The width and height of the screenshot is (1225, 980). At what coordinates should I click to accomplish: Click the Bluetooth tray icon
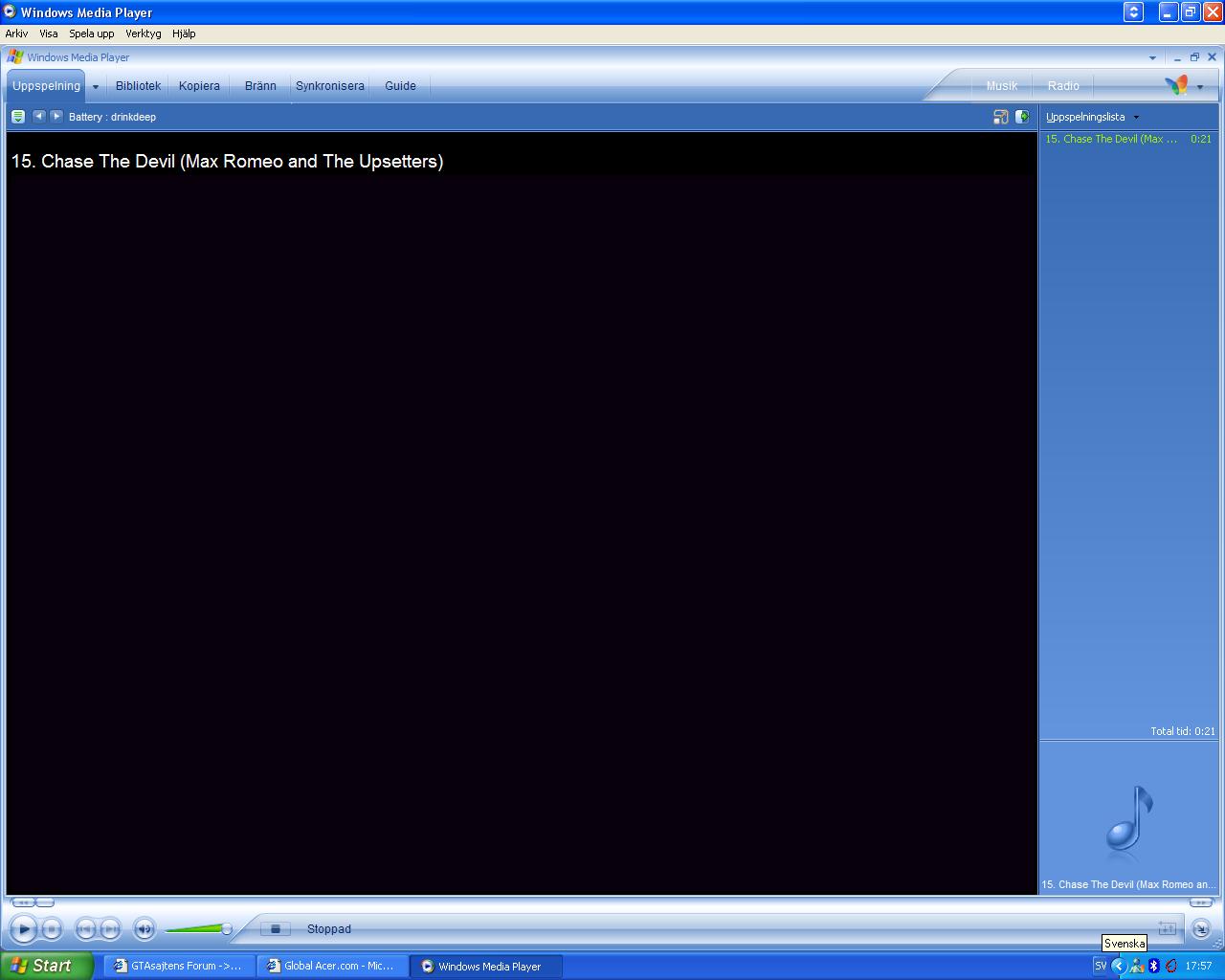1153,966
